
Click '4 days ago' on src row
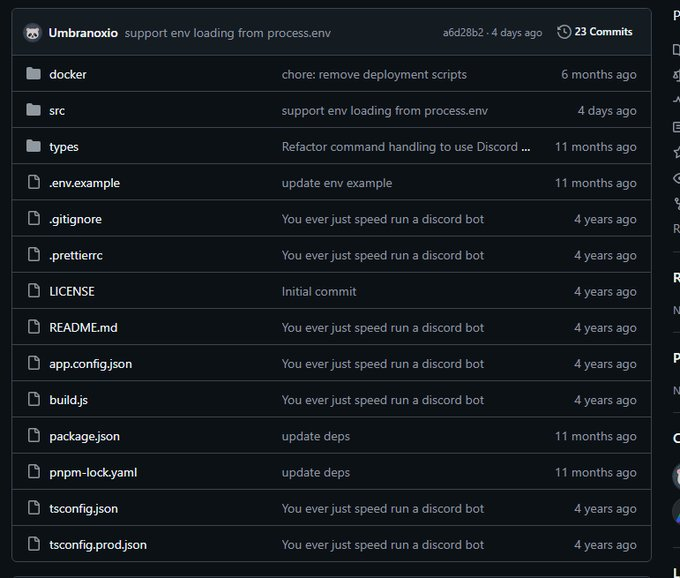(607, 111)
